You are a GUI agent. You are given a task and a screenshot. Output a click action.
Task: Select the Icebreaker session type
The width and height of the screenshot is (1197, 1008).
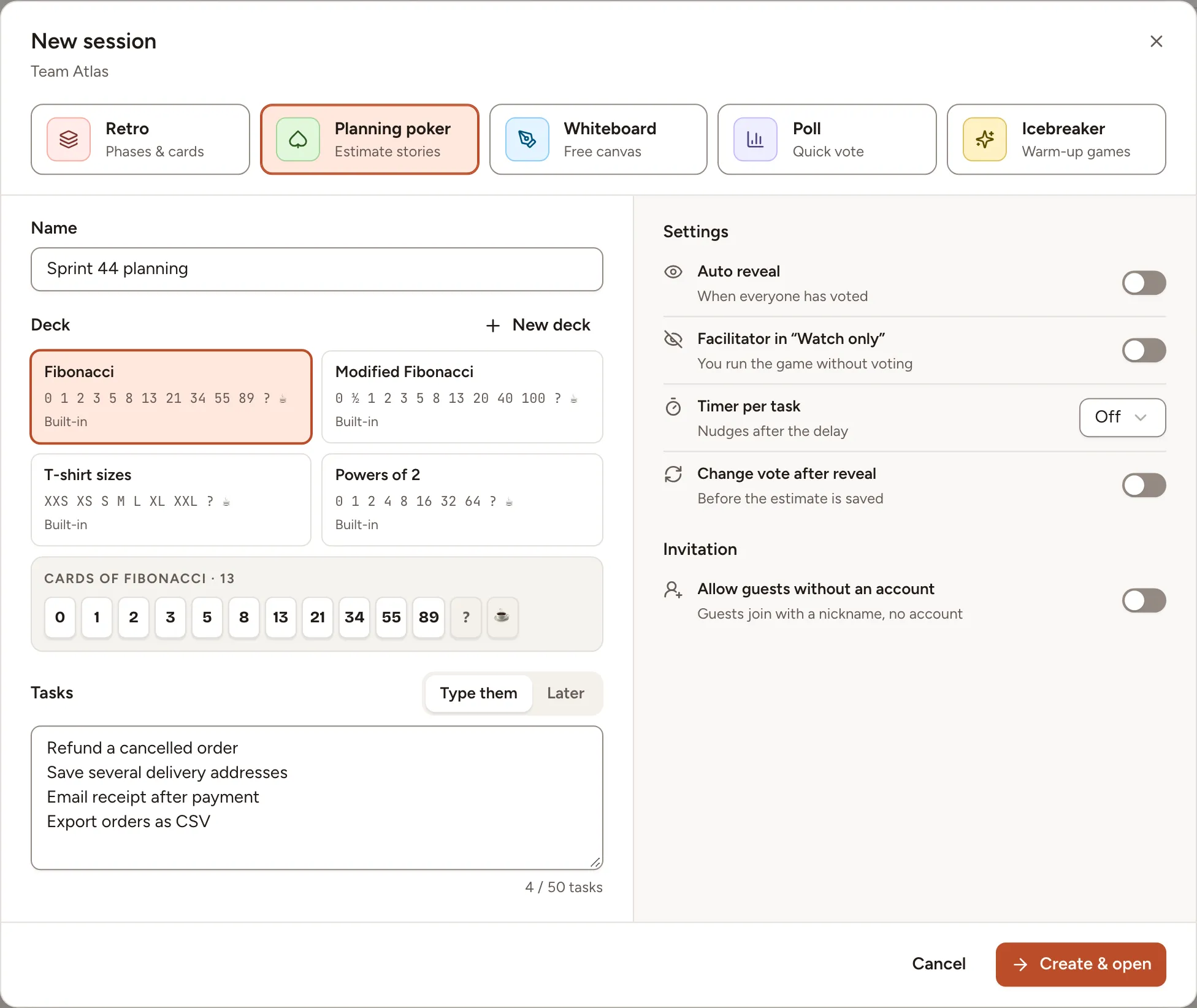[x=1057, y=140]
